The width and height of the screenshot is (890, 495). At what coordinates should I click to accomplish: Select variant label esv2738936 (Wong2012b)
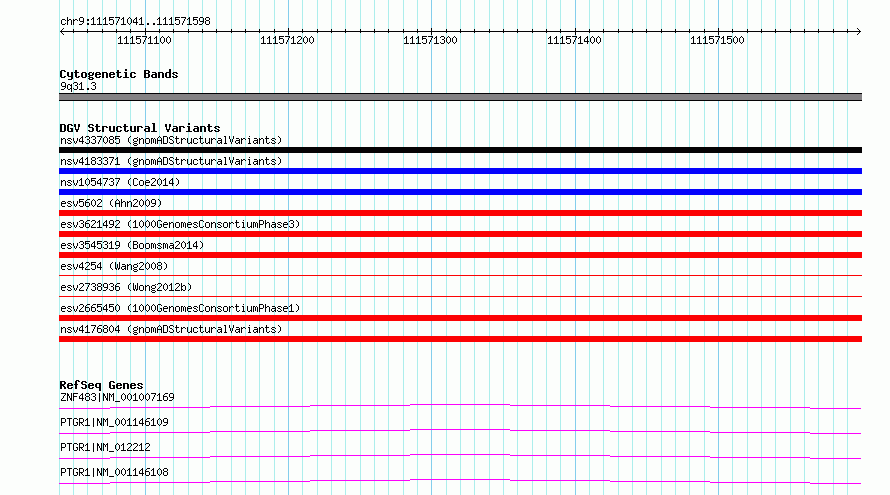click(126, 287)
